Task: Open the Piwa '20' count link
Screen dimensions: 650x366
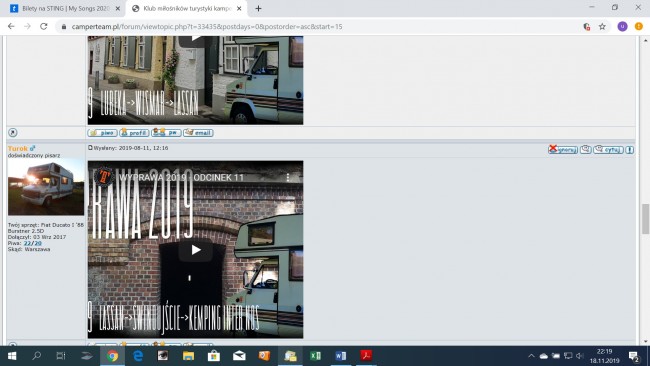Action: point(38,243)
